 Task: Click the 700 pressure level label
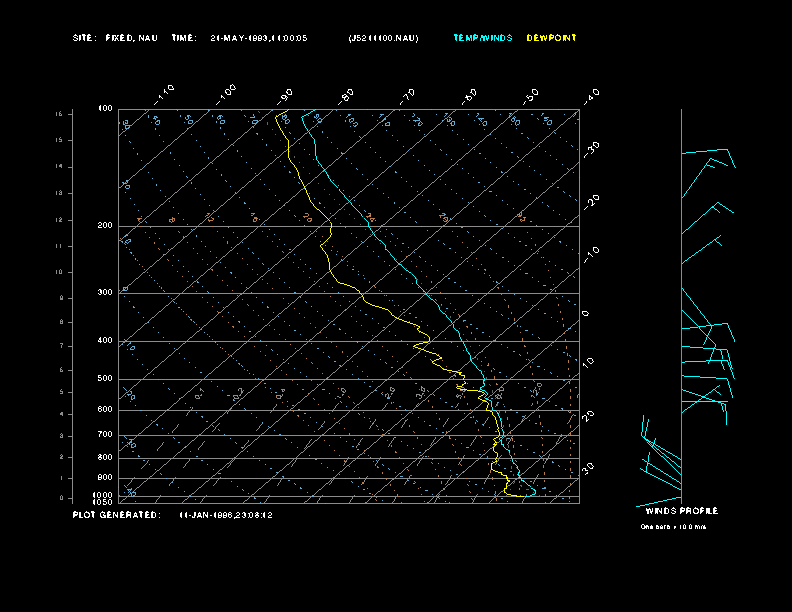[105, 435]
